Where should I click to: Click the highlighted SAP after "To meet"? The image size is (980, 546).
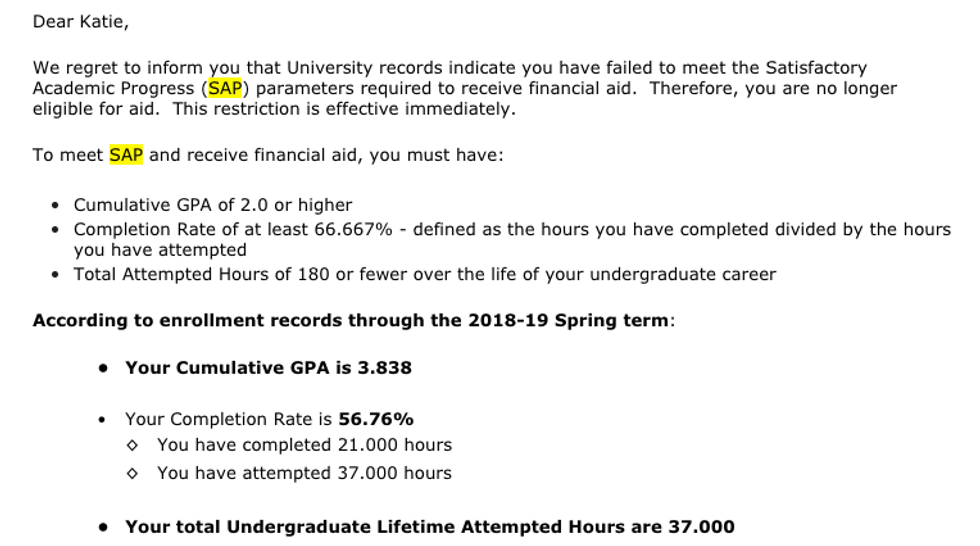click(126, 156)
